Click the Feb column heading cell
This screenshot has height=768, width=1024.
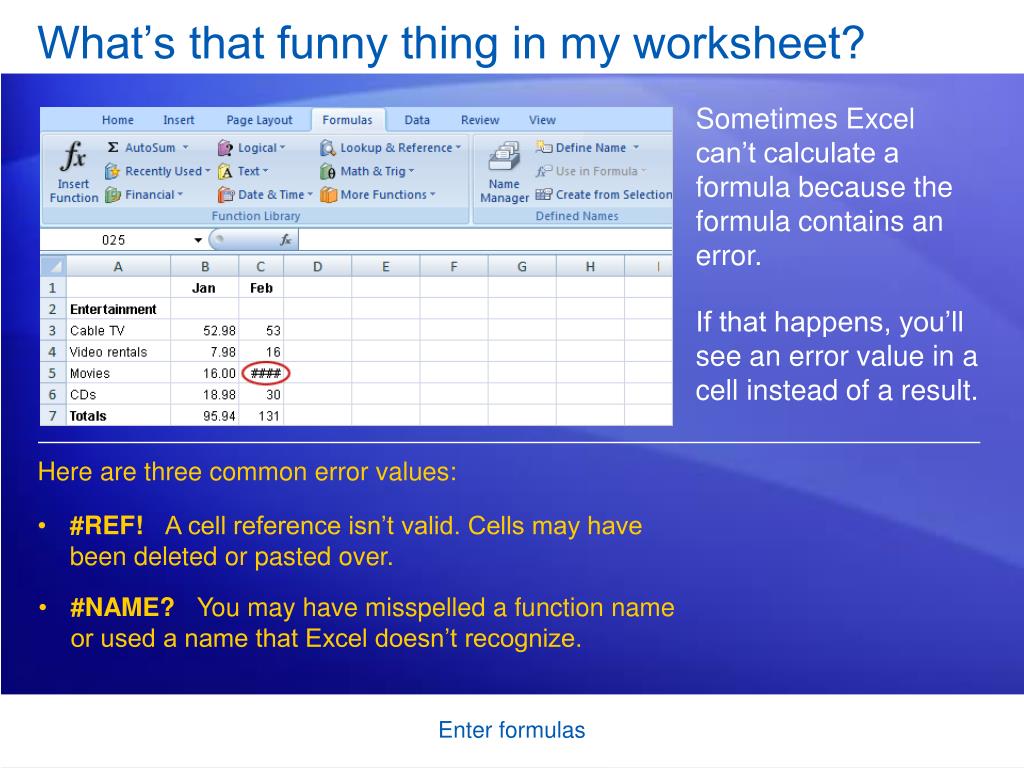click(x=261, y=288)
